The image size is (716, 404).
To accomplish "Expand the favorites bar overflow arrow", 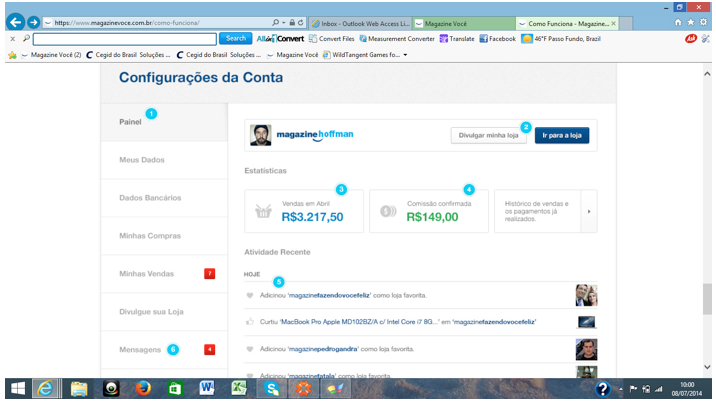I will click(x=405, y=55).
